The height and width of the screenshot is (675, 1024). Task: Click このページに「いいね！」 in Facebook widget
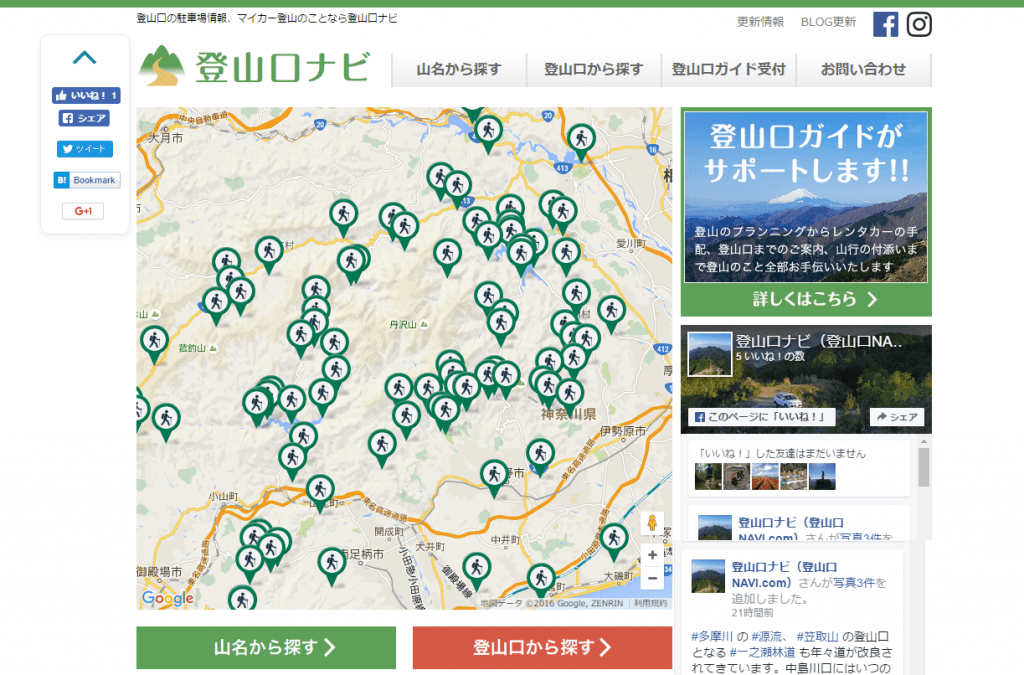pyautogui.click(x=761, y=416)
